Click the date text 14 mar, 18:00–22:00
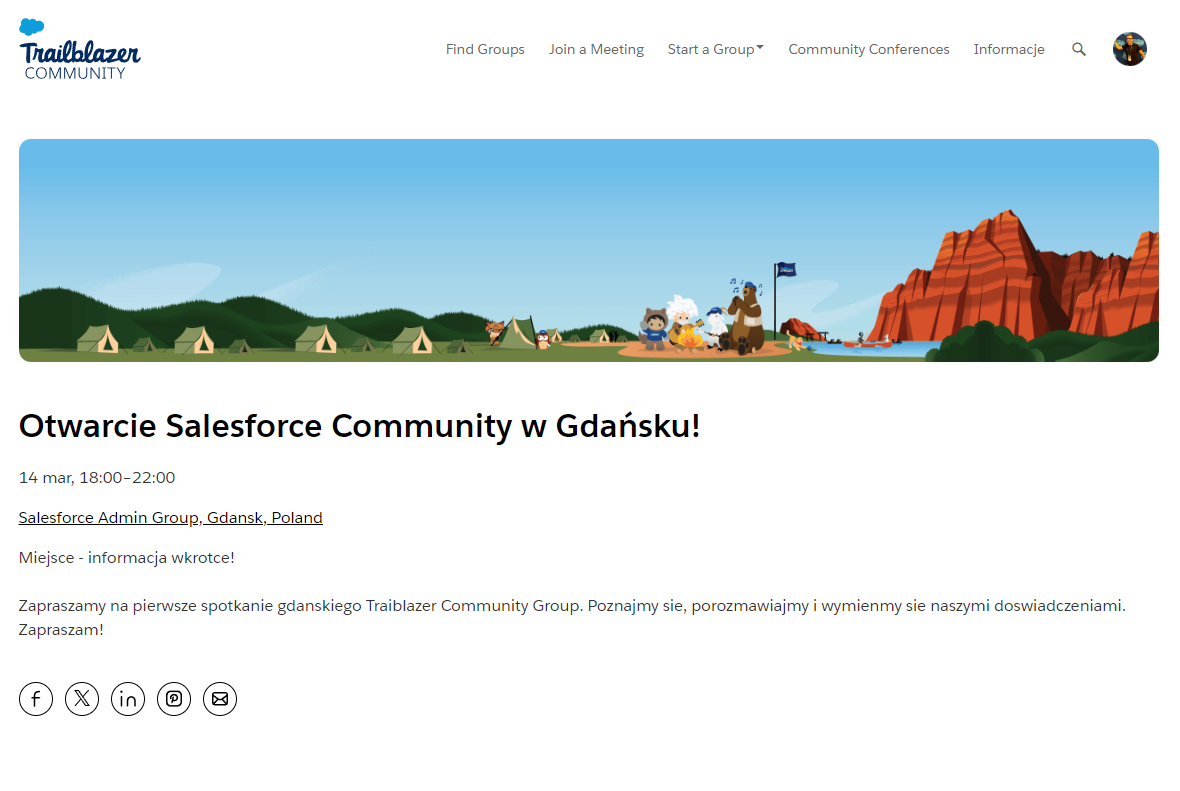 click(97, 478)
